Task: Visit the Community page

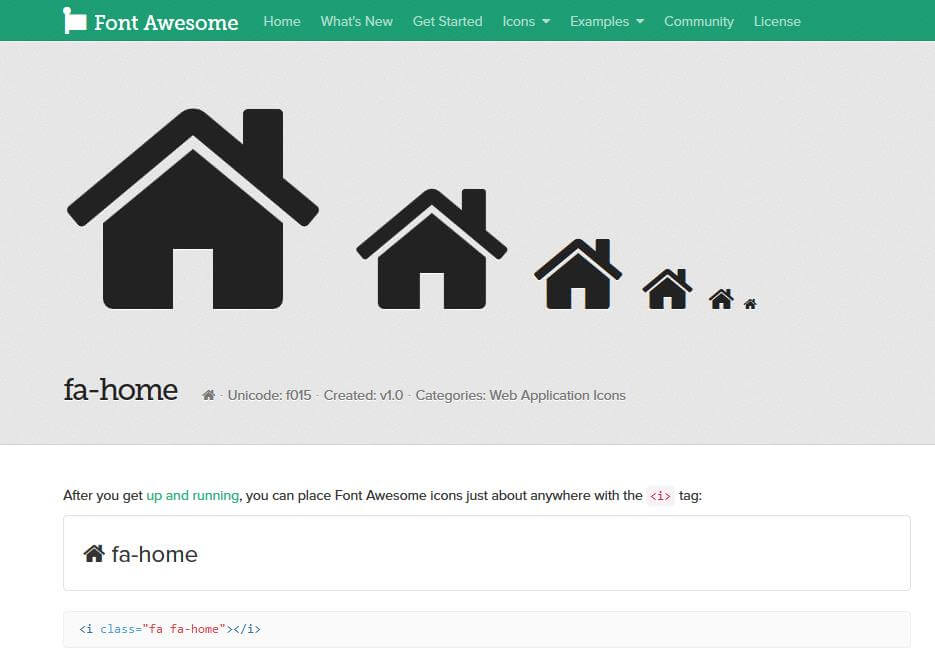Action: coord(698,21)
